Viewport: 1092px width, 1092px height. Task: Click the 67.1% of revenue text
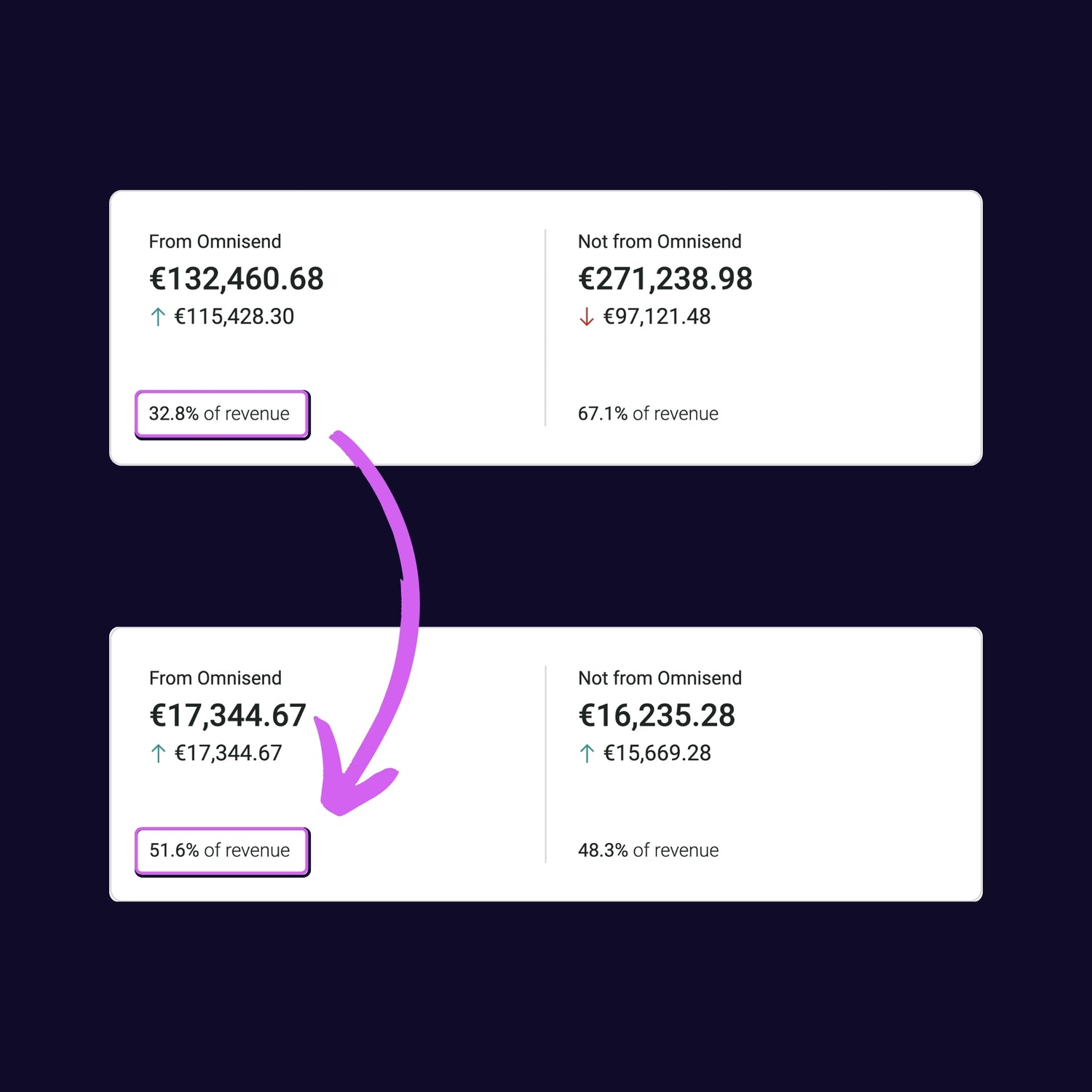(648, 414)
